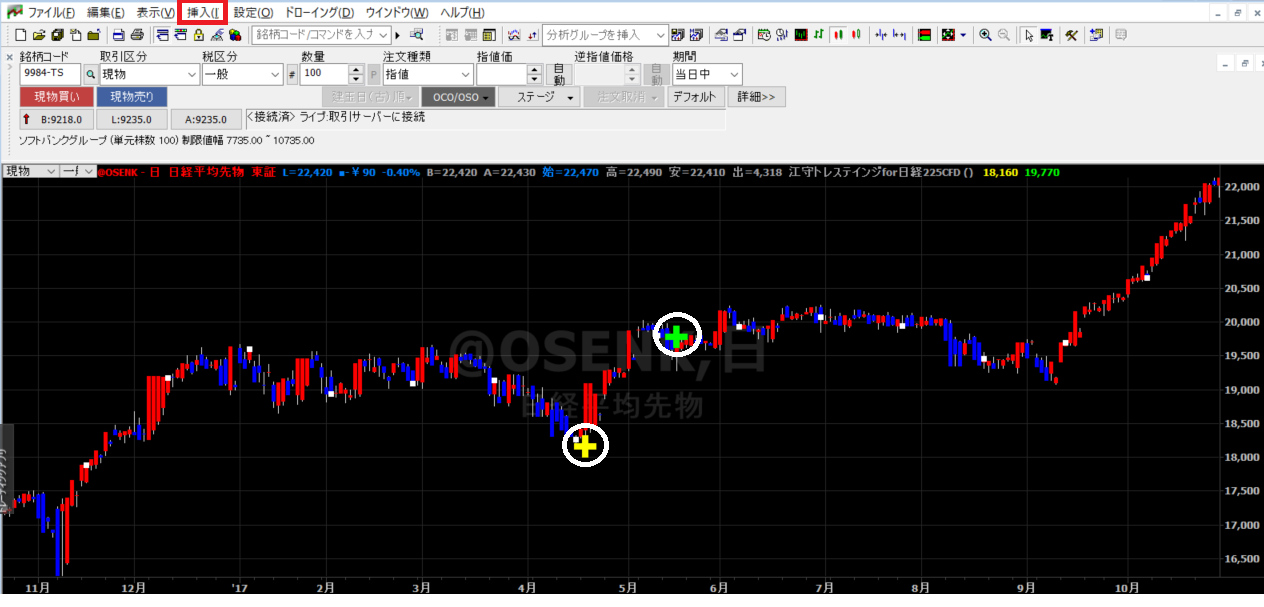Click the alarm clock calendar icon
Viewport: 1264px width, 607px height.
764,35
